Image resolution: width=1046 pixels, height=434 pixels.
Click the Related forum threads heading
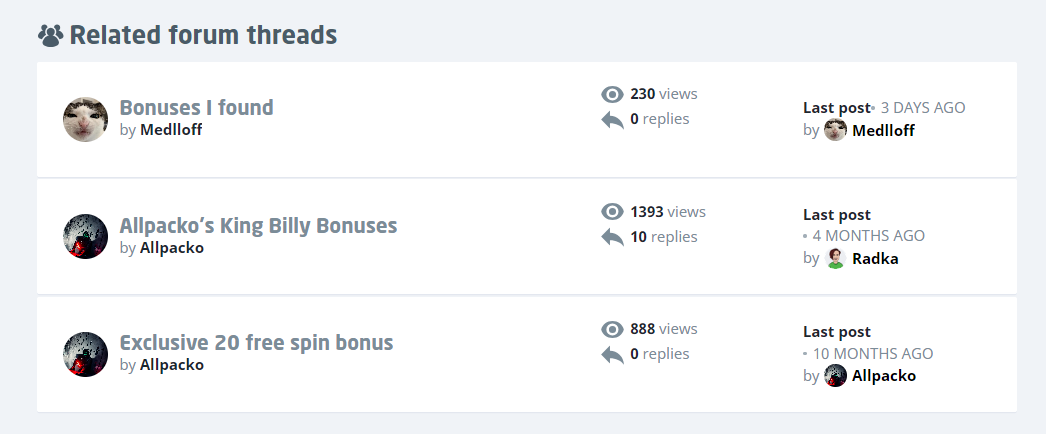203,36
